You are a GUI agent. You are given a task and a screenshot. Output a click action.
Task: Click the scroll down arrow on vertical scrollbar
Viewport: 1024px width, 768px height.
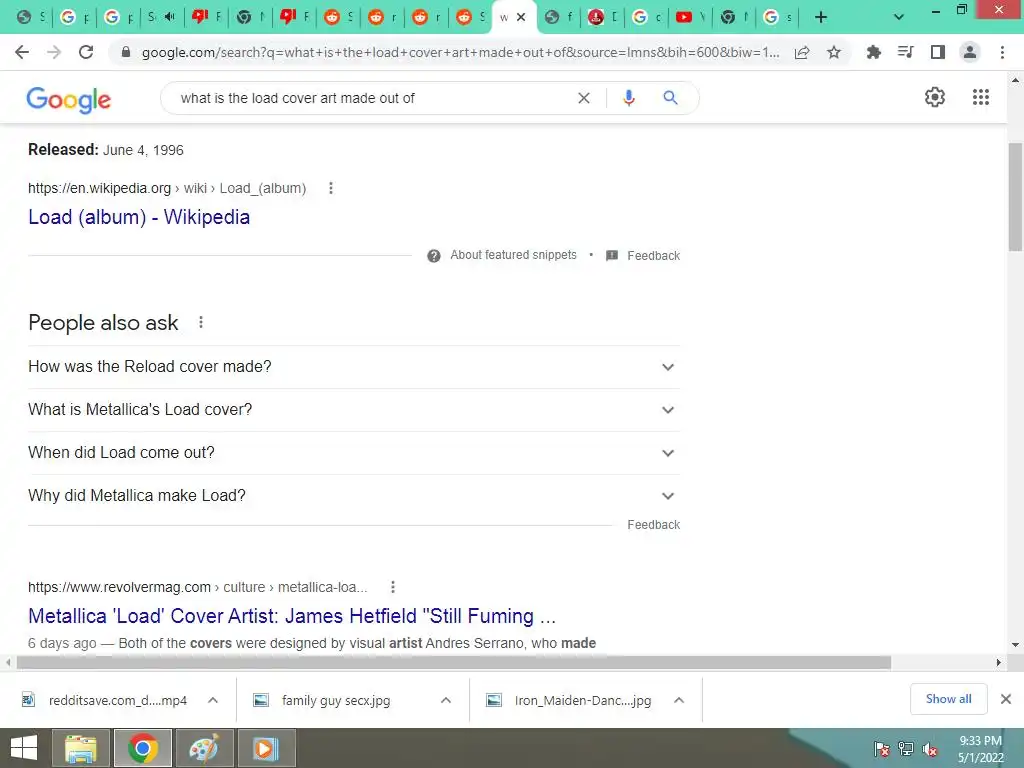pos(1015,645)
